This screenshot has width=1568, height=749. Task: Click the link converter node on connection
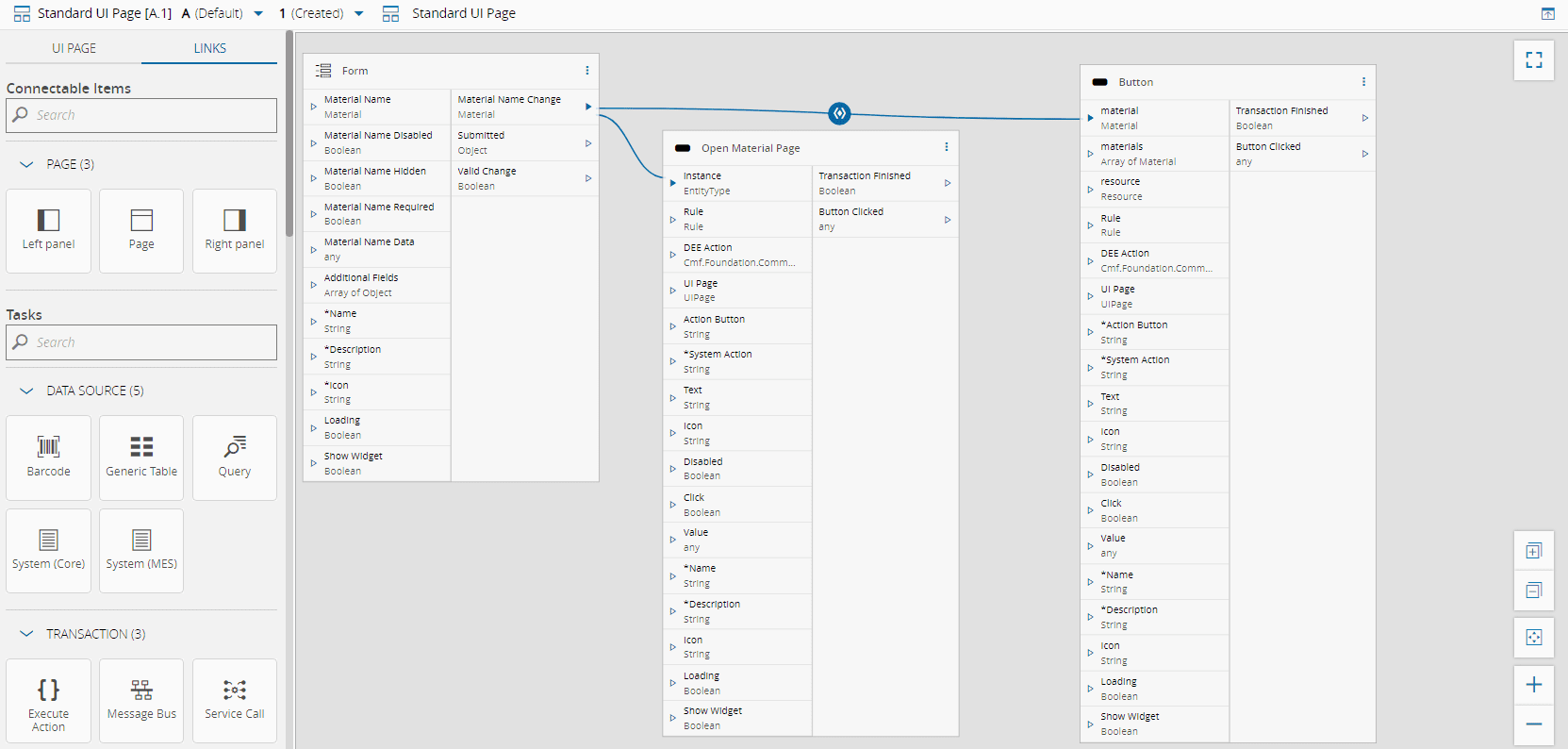click(x=839, y=113)
